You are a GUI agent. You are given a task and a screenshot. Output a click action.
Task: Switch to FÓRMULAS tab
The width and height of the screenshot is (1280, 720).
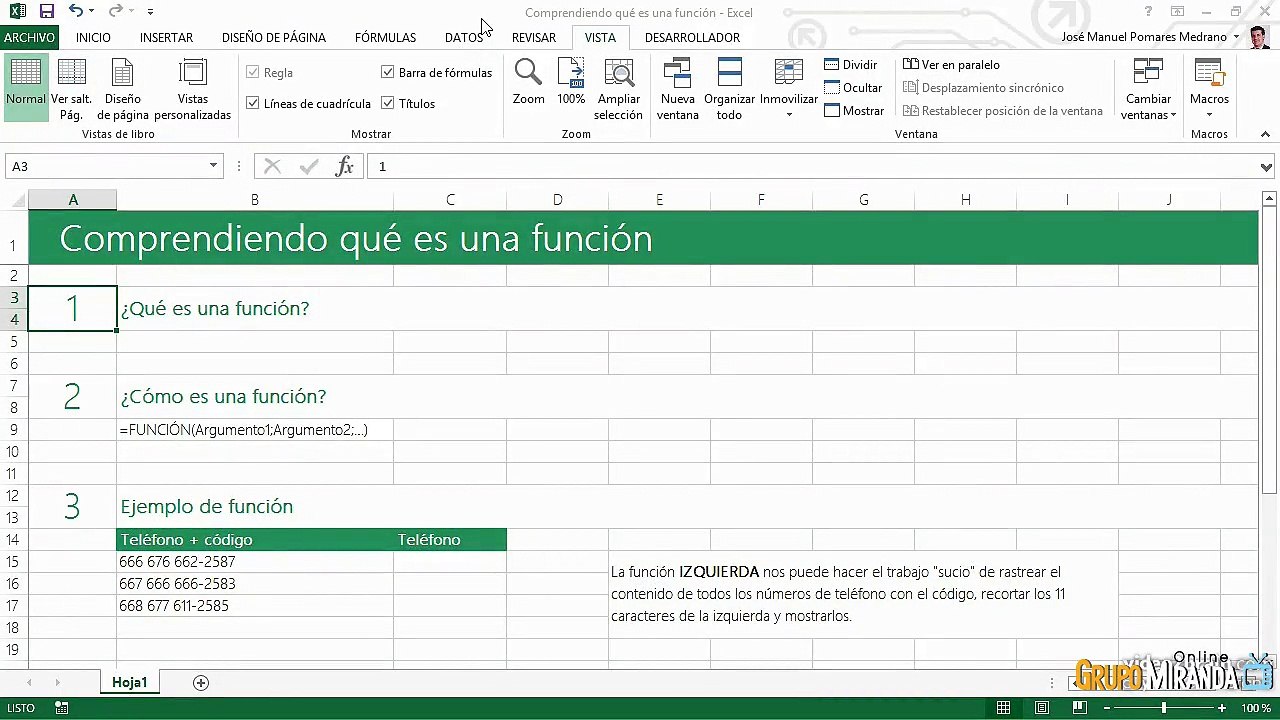coord(385,38)
